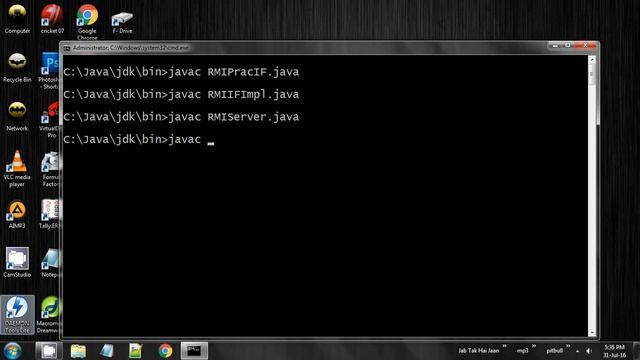Open the Network desktop icon
640x360 pixels.
pyautogui.click(x=17, y=116)
